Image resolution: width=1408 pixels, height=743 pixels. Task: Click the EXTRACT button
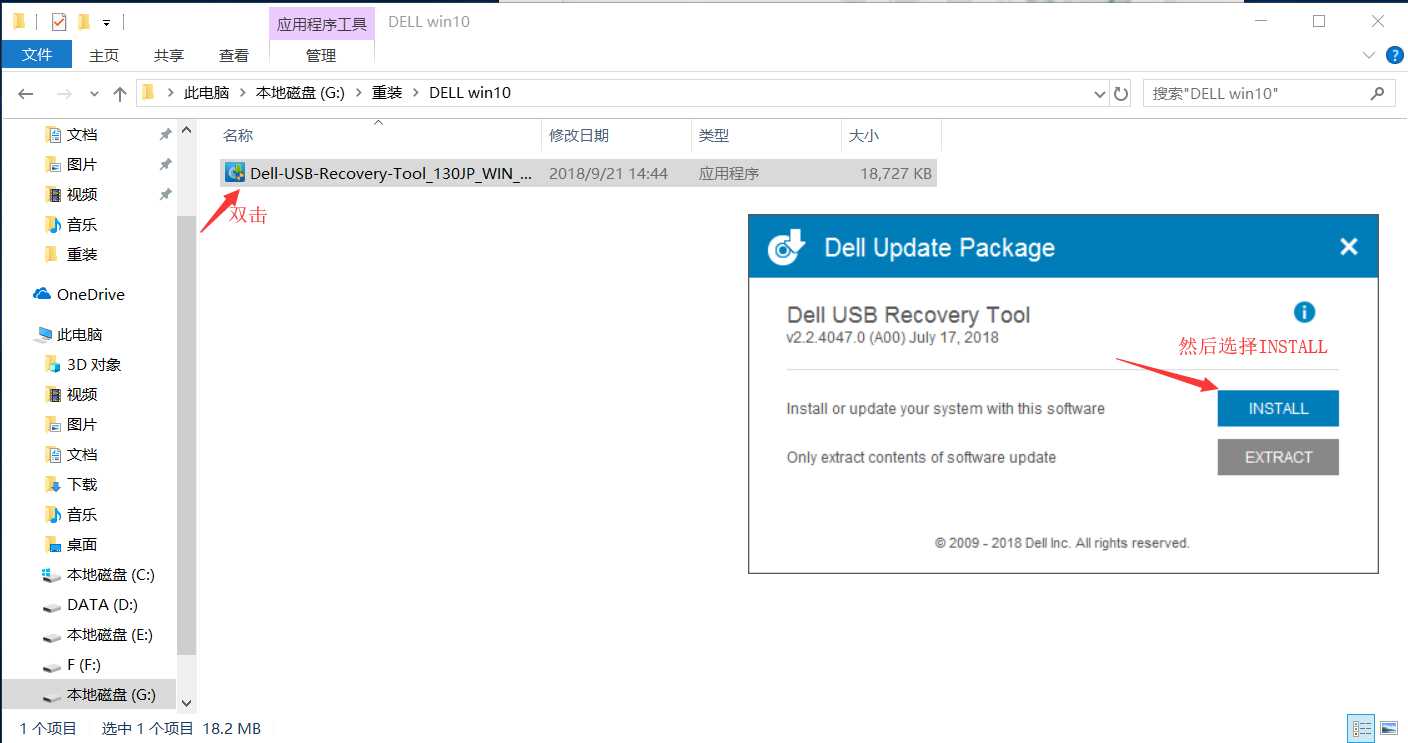tap(1278, 457)
